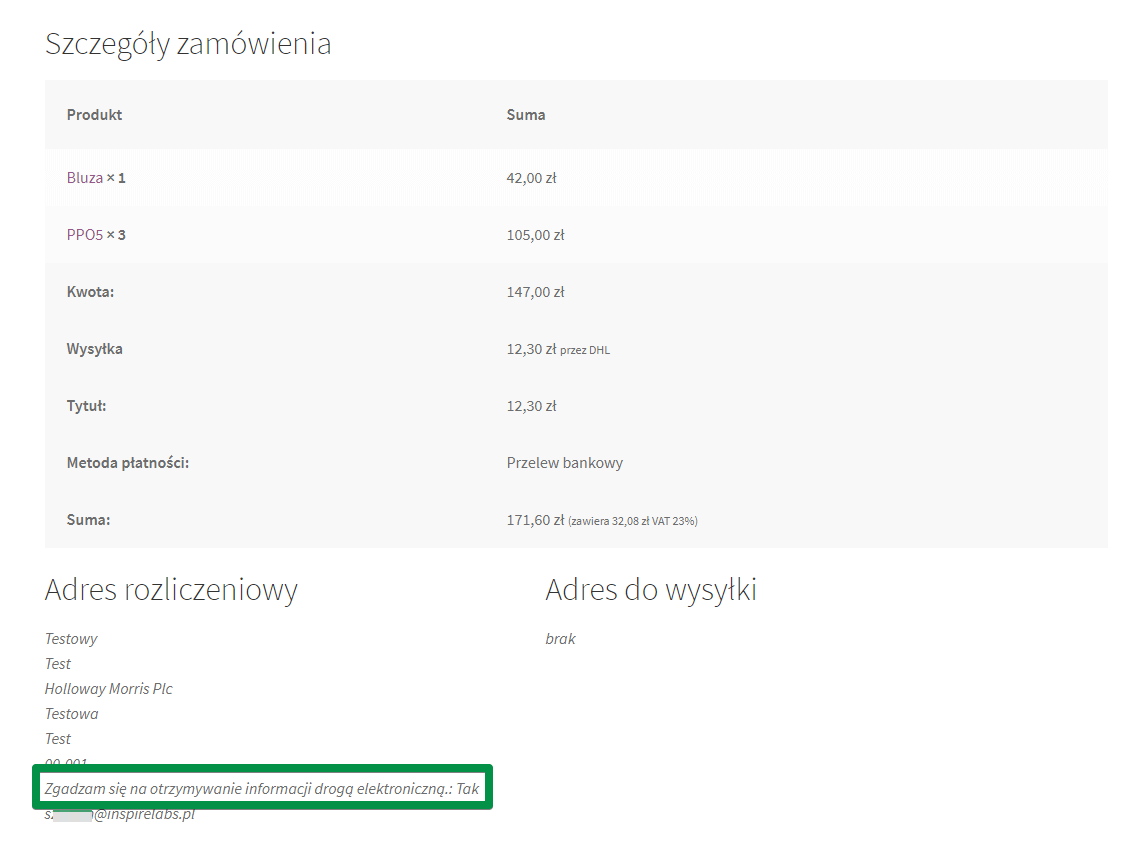Click the Adres rozliczeniowy heading
The width and height of the screenshot is (1135, 852).
coord(171,591)
